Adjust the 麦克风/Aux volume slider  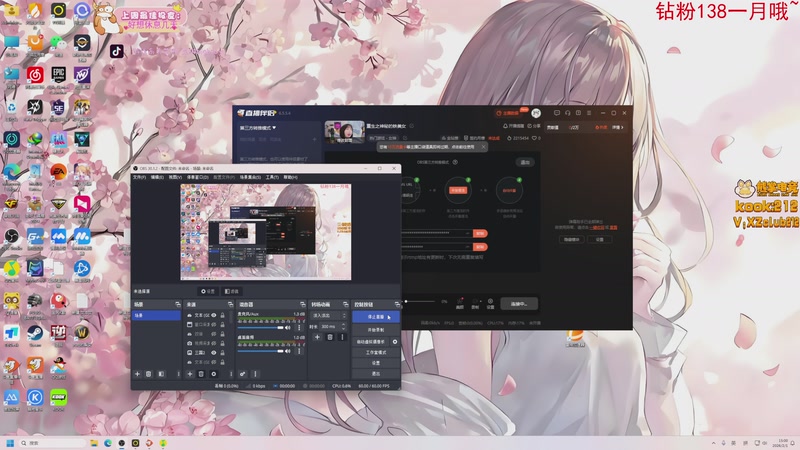click(x=260, y=328)
